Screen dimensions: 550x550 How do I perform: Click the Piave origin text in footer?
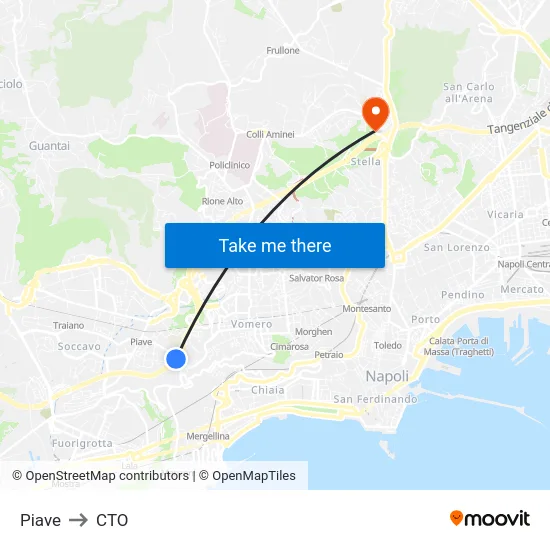[40, 520]
